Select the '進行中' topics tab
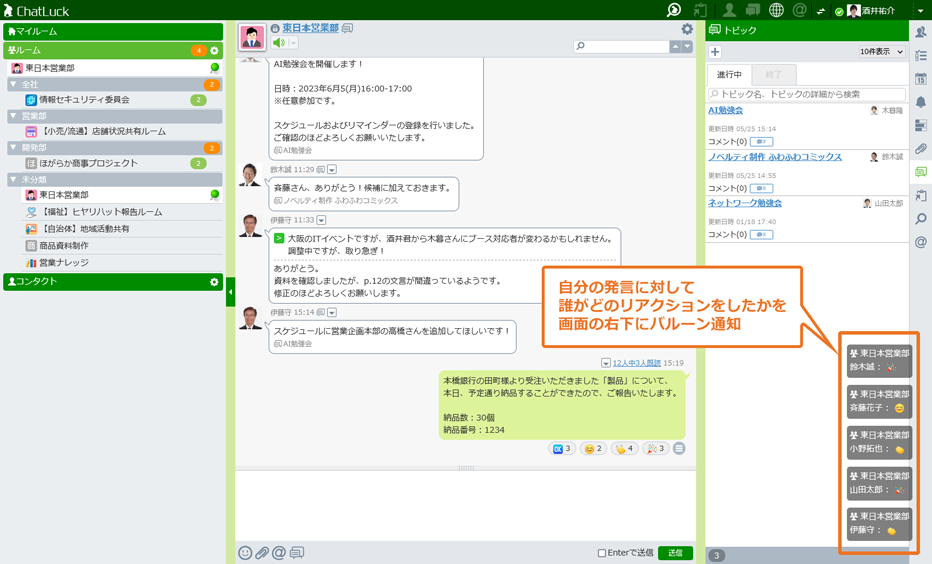The width and height of the screenshot is (932, 564). (x=729, y=75)
